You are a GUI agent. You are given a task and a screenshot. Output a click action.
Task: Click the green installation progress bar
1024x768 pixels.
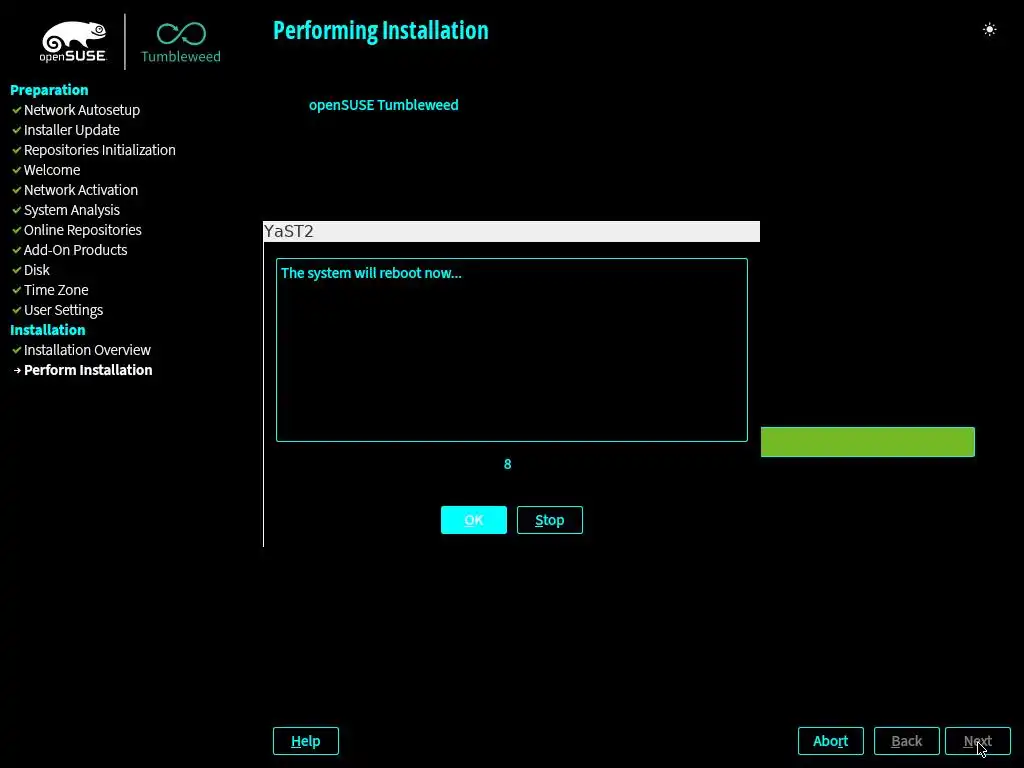tap(867, 442)
